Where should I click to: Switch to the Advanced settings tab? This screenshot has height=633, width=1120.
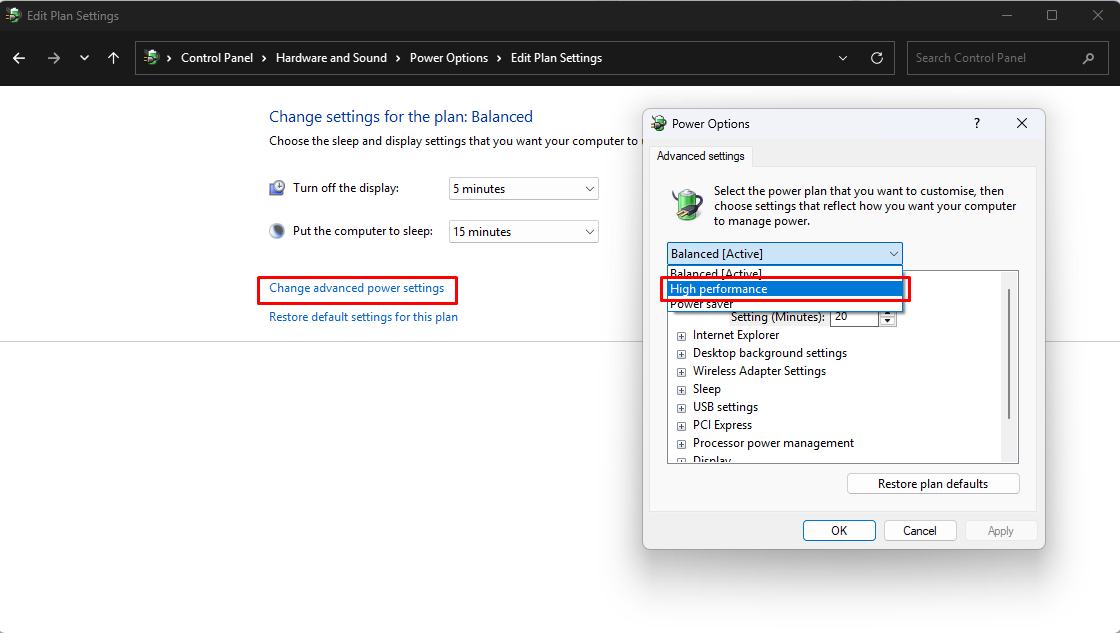coord(701,156)
